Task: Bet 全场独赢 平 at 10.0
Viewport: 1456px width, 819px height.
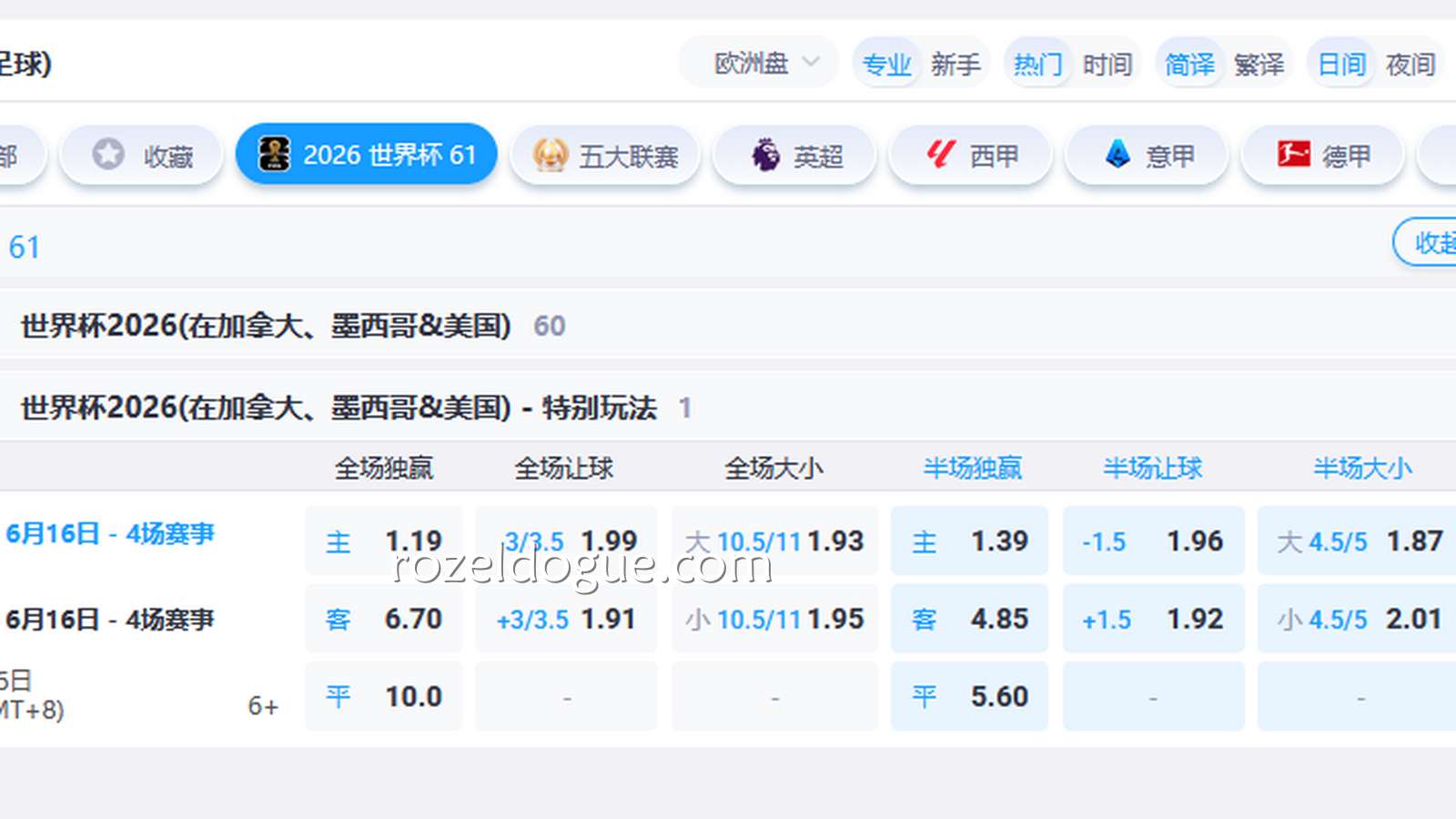Action: tap(384, 696)
